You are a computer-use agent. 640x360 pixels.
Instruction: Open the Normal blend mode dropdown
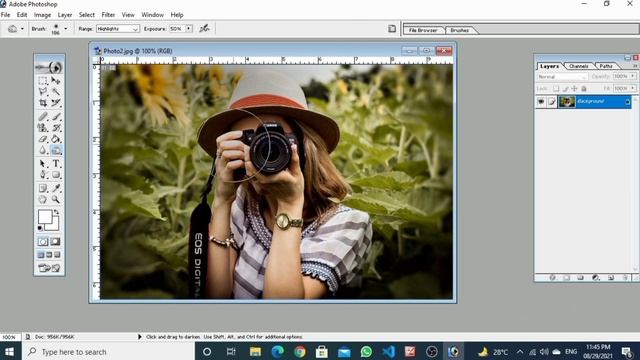pyautogui.click(x=562, y=77)
